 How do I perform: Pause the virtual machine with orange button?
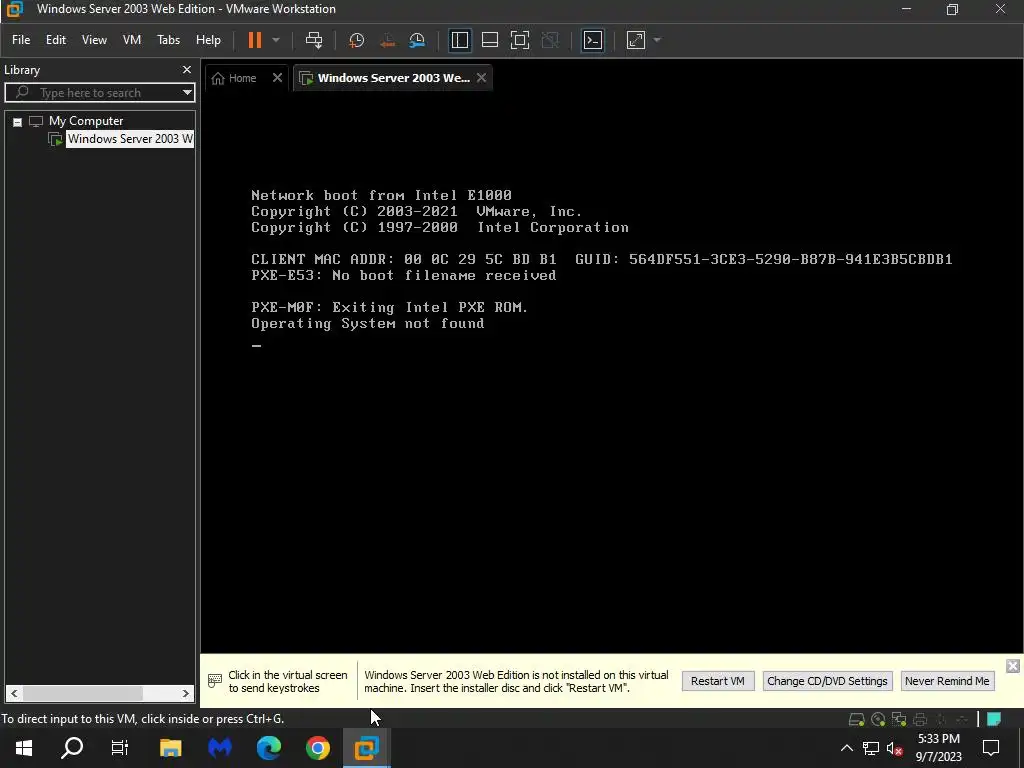click(x=255, y=40)
